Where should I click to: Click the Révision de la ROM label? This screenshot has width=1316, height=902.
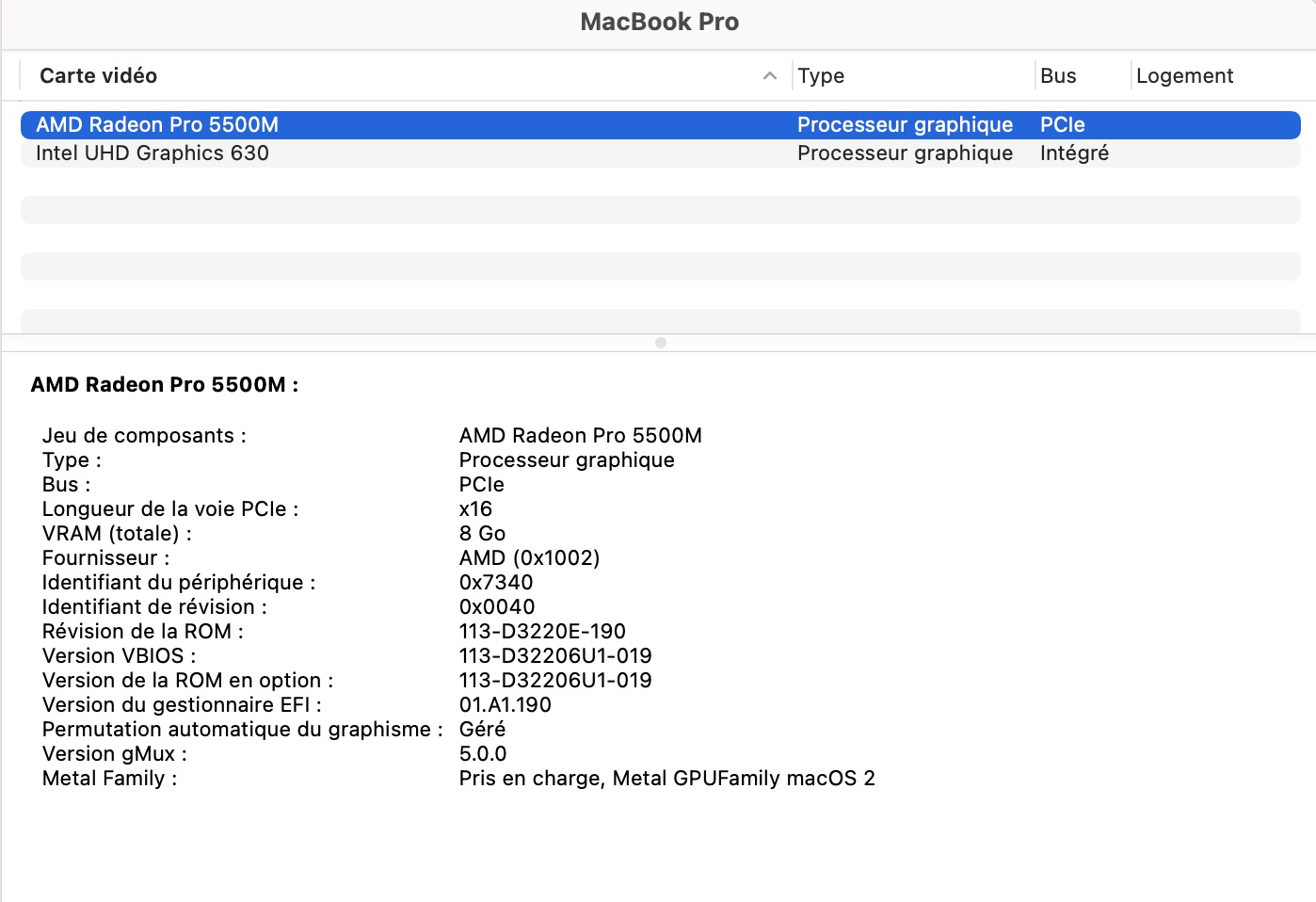coord(143,631)
